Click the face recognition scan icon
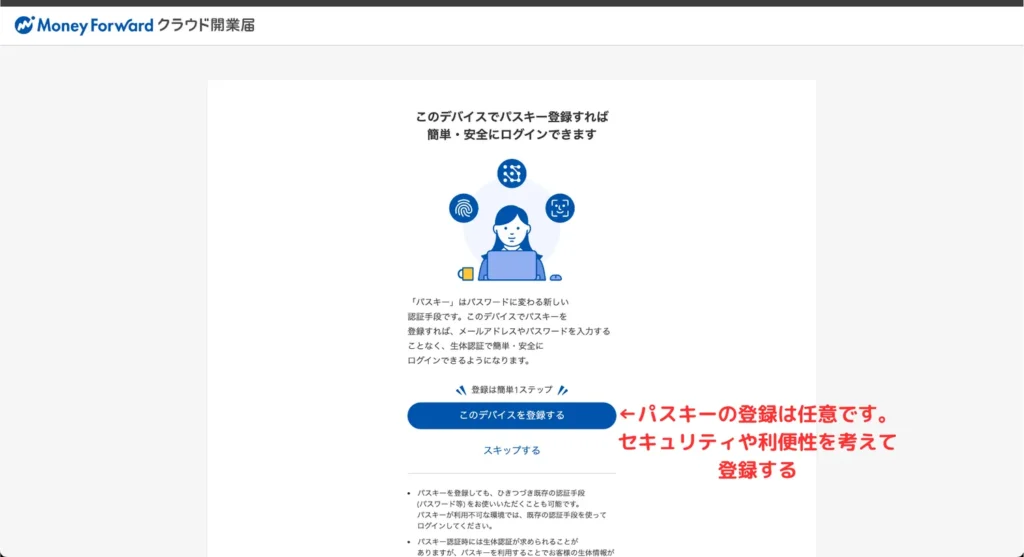Image resolution: width=1024 pixels, height=557 pixels. [x=560, y=208]
